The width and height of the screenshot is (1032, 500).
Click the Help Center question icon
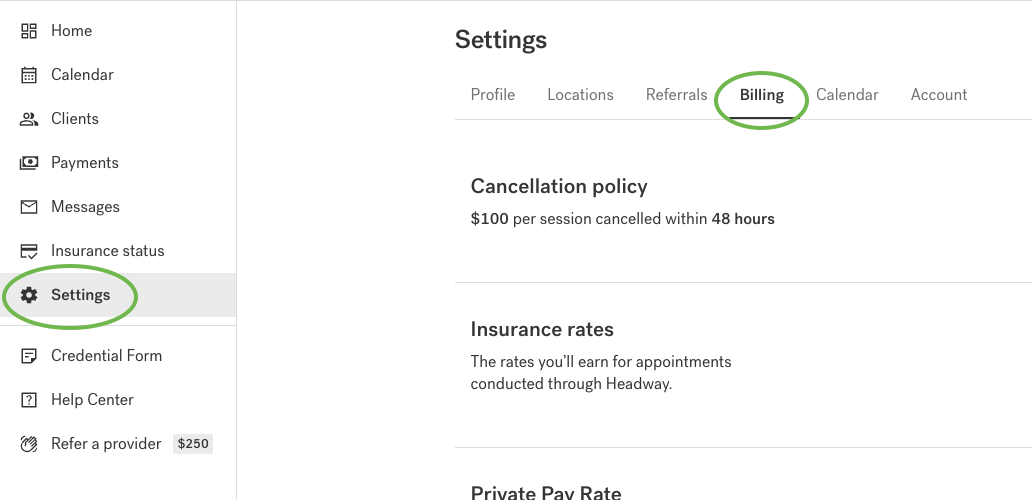point(29,400)
